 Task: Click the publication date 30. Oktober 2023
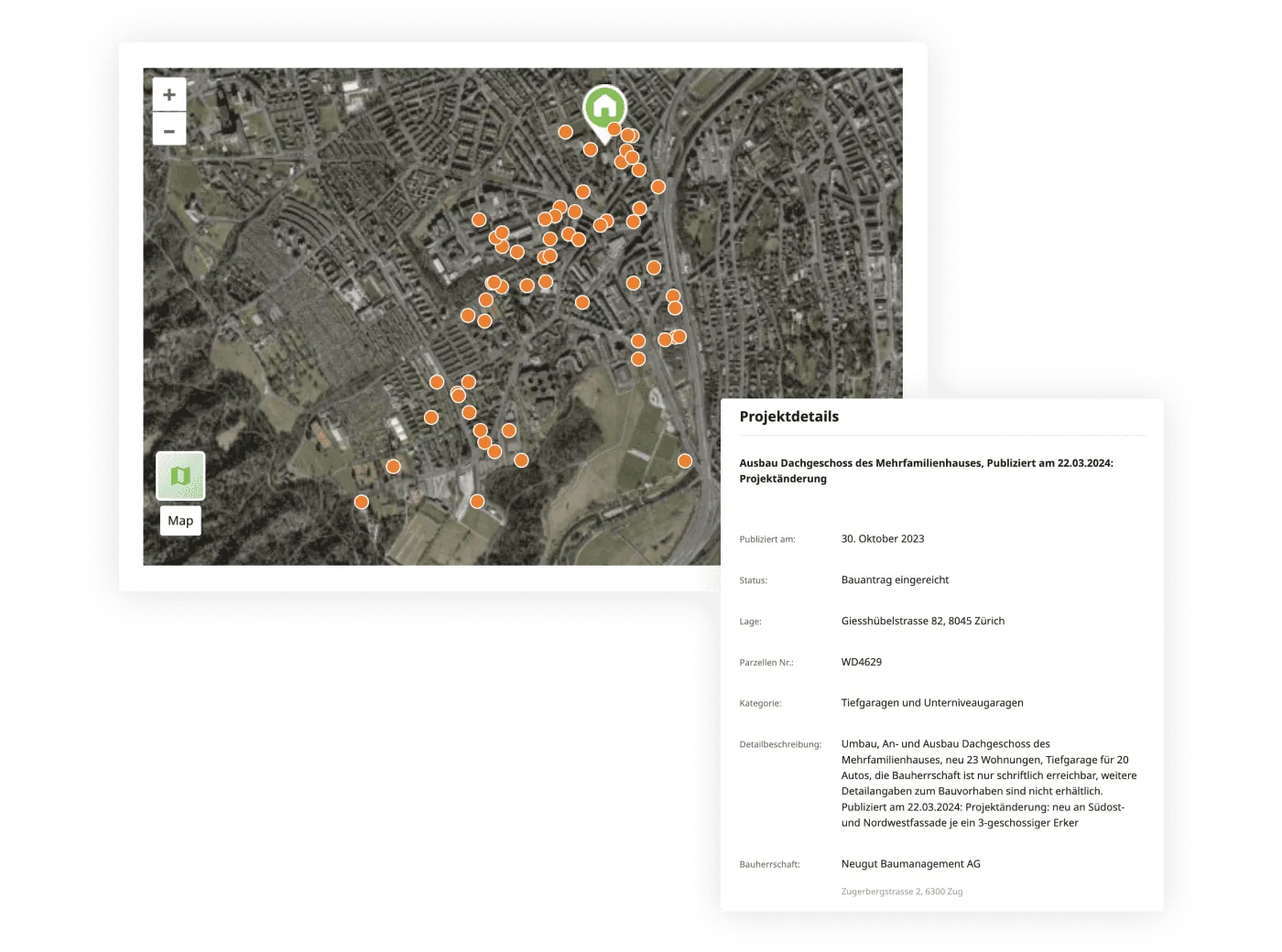coord(882,538)
